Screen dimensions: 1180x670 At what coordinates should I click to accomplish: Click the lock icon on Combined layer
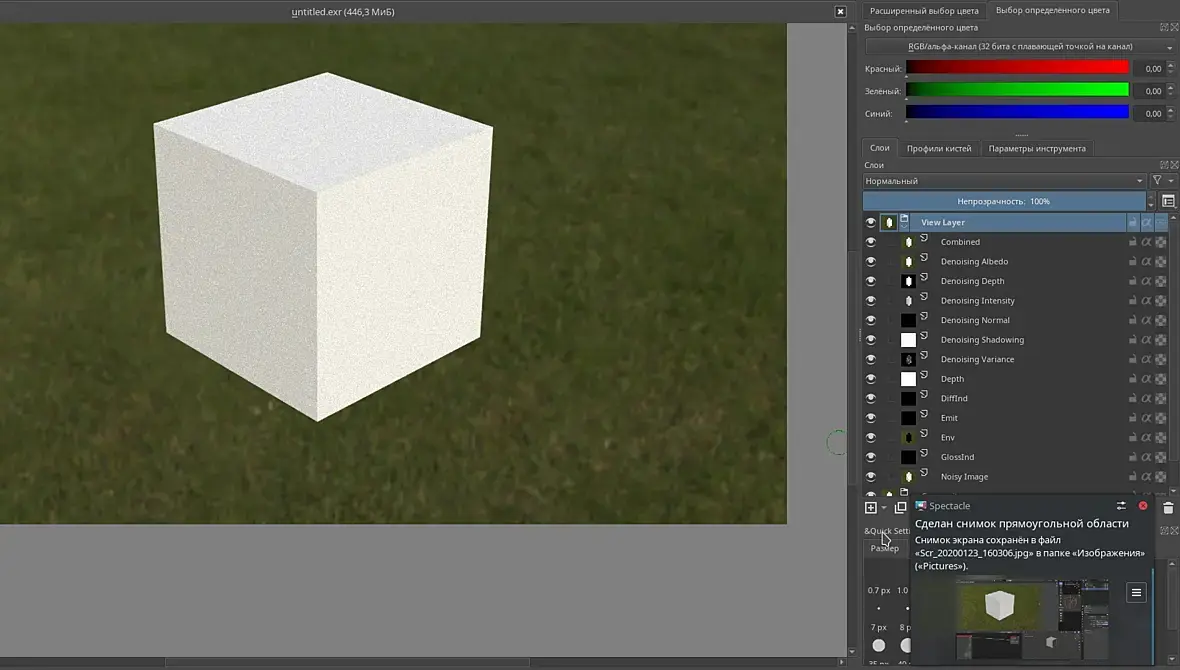(1133, 242)
